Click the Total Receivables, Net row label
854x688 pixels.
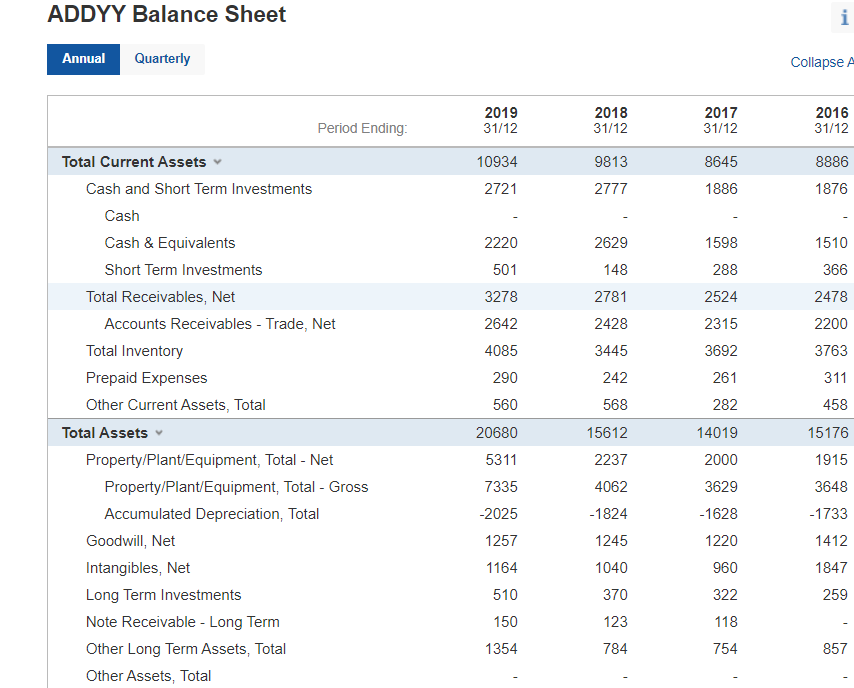tap(160, 297)
